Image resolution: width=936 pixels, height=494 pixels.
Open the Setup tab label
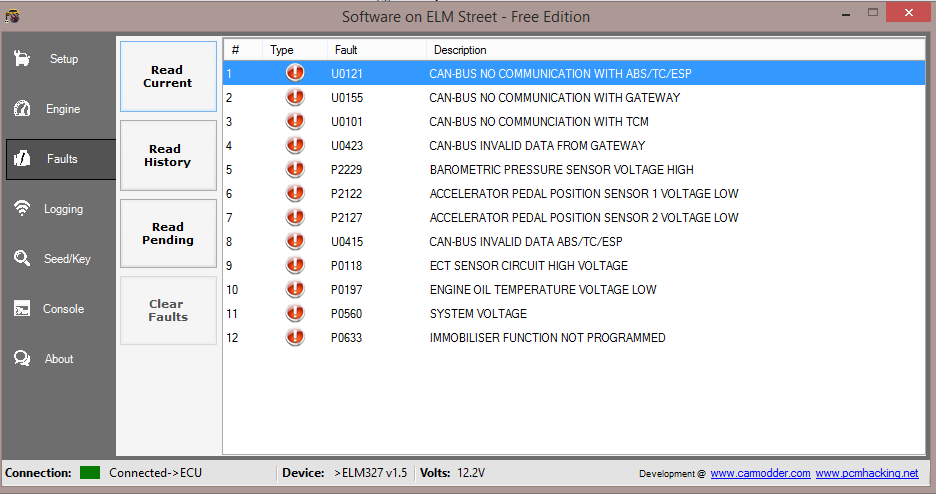coord(64,58)
